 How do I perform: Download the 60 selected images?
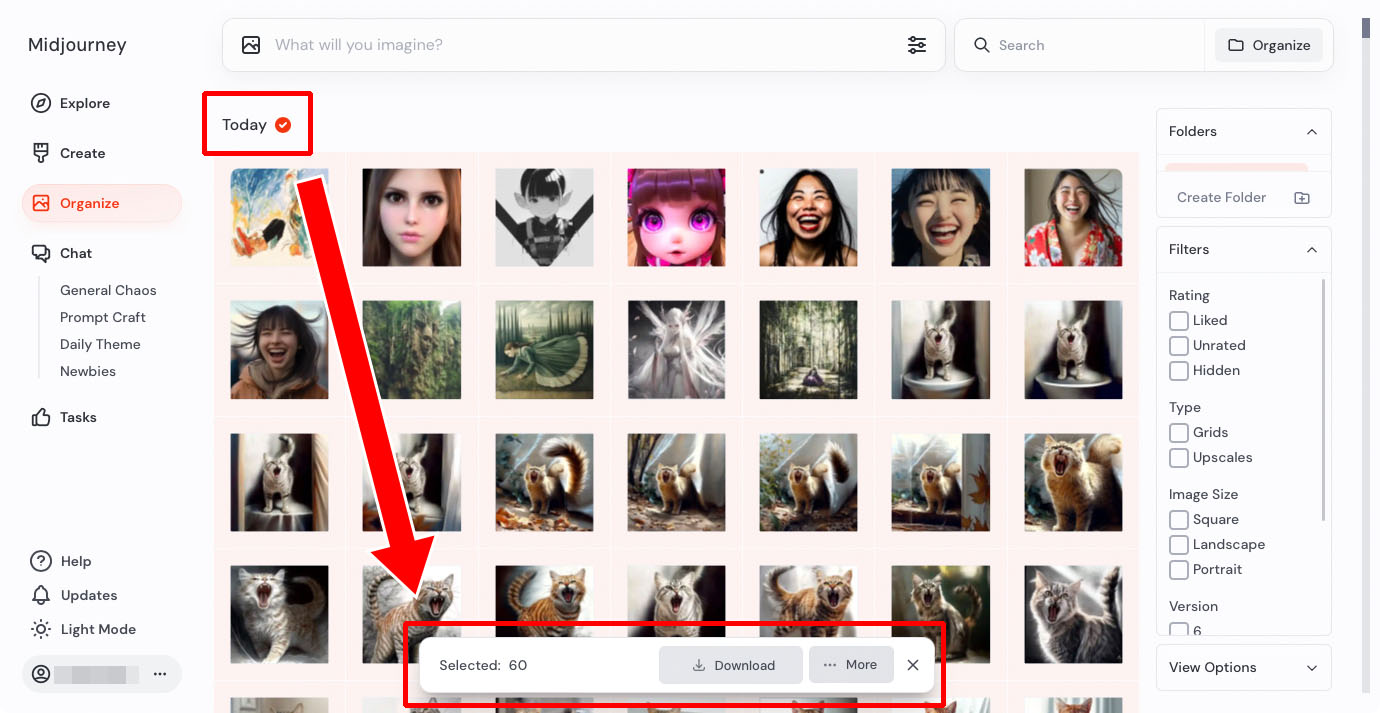coord(731,665)
